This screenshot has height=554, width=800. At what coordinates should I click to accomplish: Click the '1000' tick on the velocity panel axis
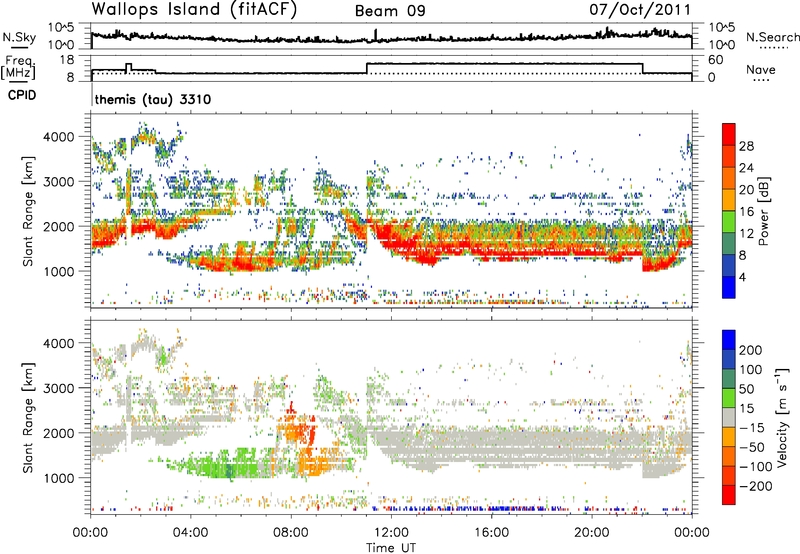(58, 478)
